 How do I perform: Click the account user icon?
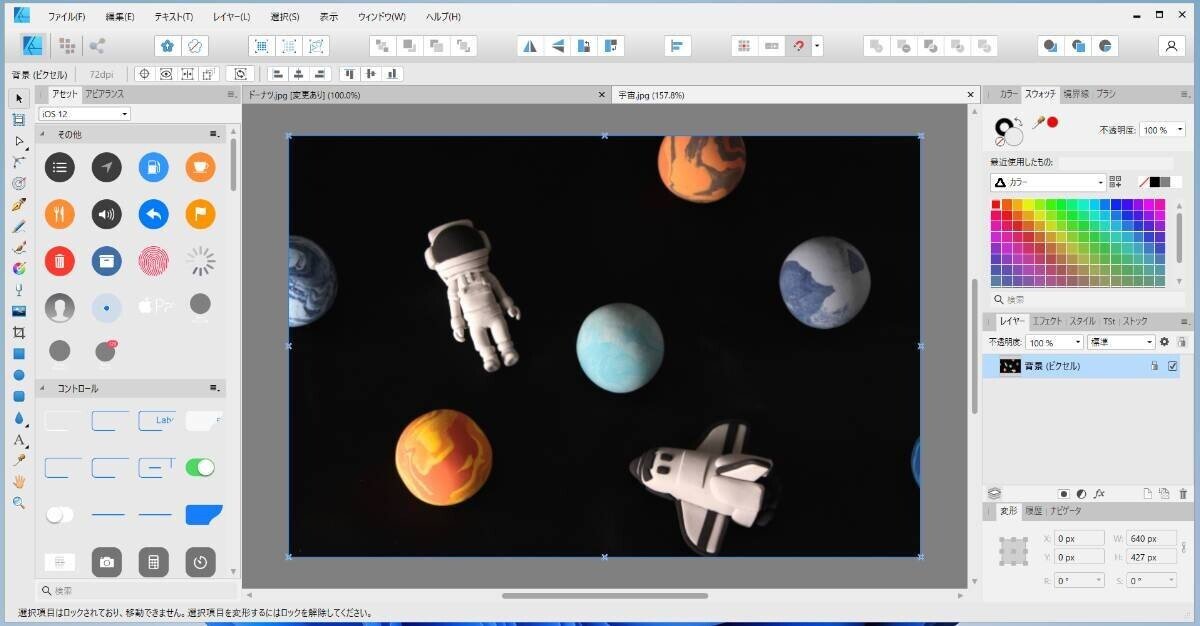pos(1171,46)
